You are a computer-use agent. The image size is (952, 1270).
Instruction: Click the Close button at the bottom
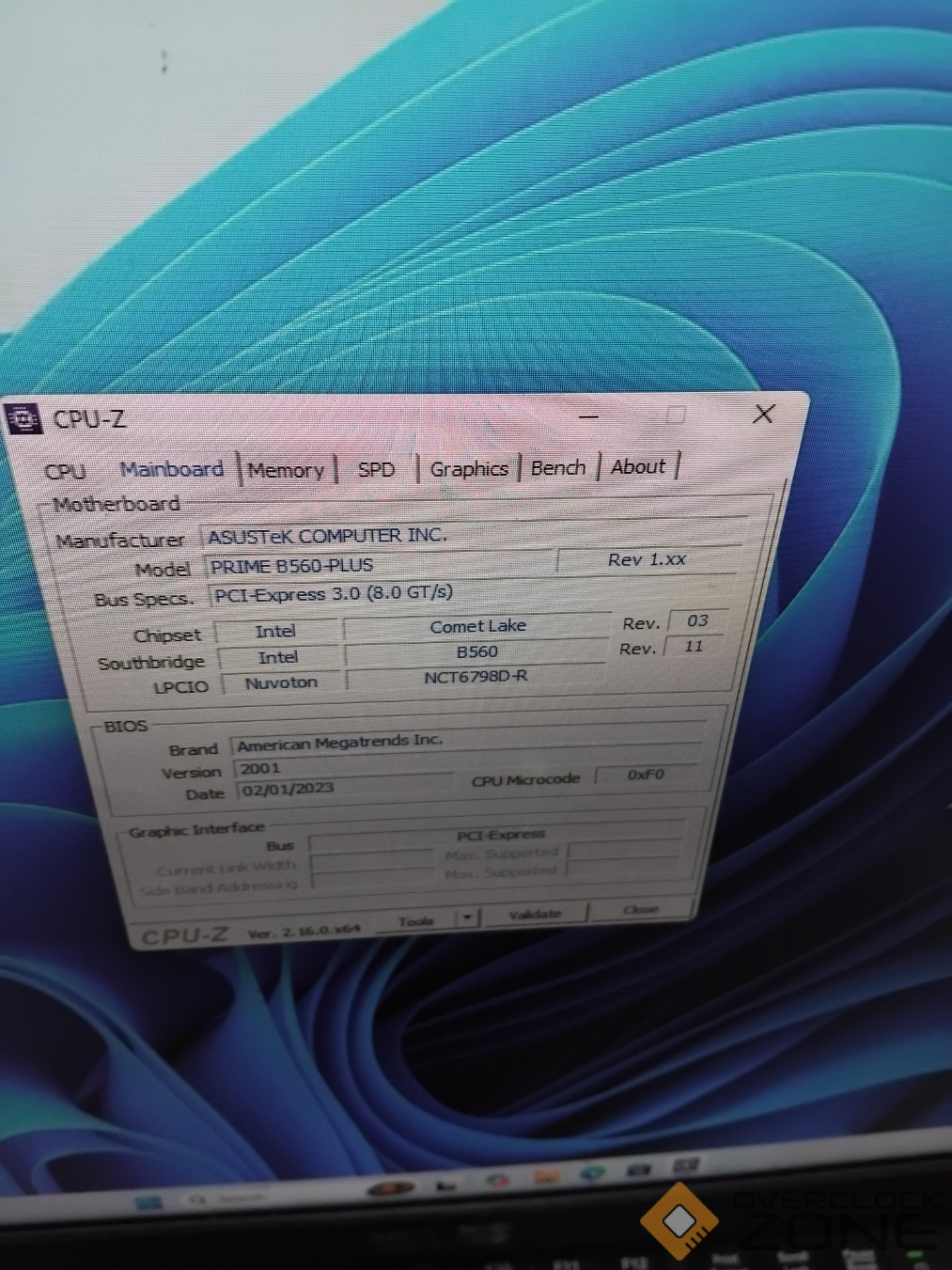(x=641, y=909)
